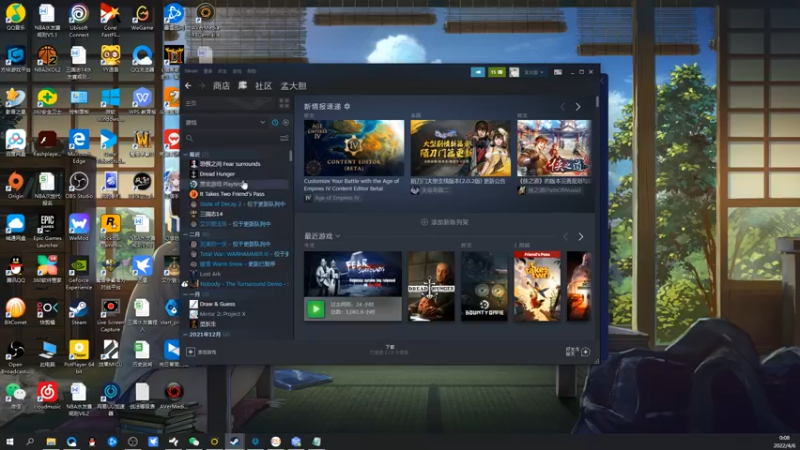800x450 pixels.
Task: Click the add game plus button
Action: coord(190,352)
